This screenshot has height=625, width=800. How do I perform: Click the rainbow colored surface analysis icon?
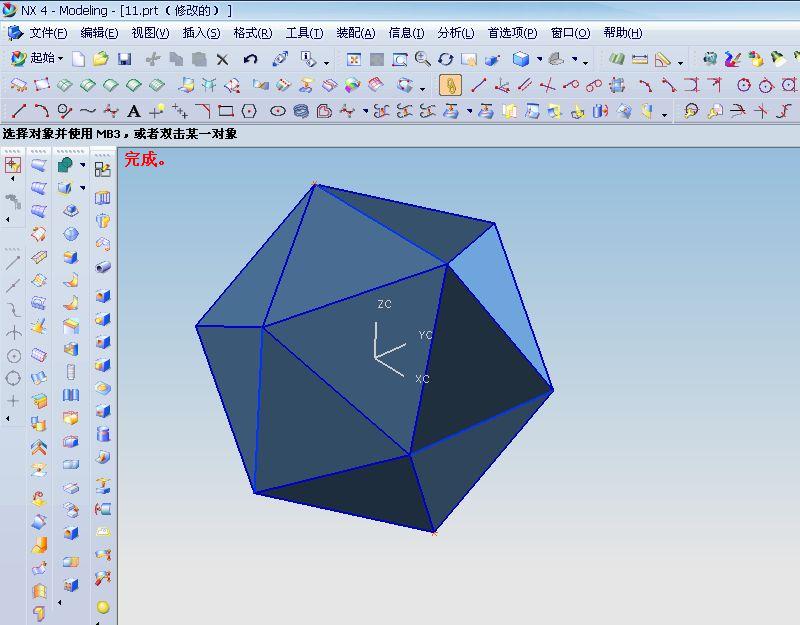tap(352, 85)
